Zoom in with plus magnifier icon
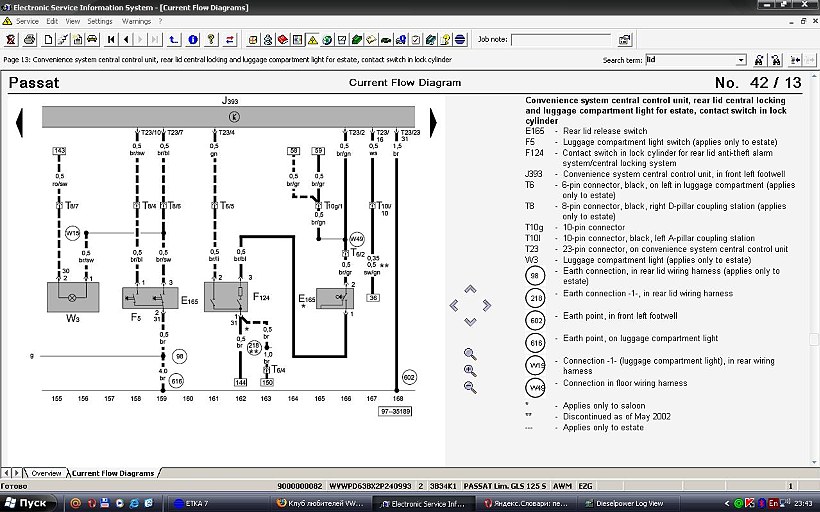 coord(470,371)
